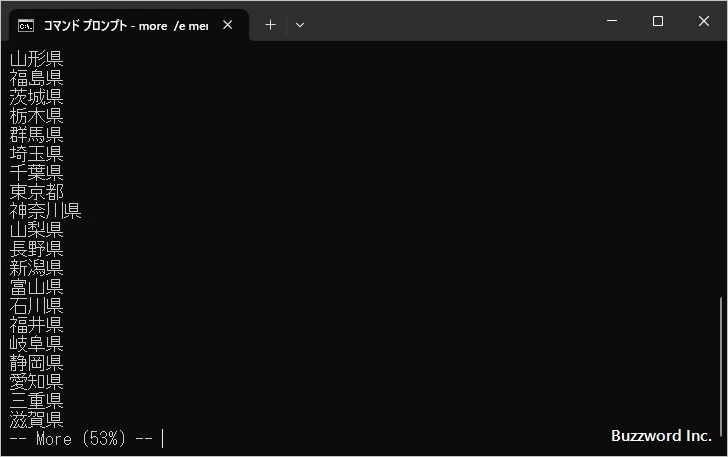
Task: Click the line 茨城県
Action: pyautogui.click(x=36, y=97)
